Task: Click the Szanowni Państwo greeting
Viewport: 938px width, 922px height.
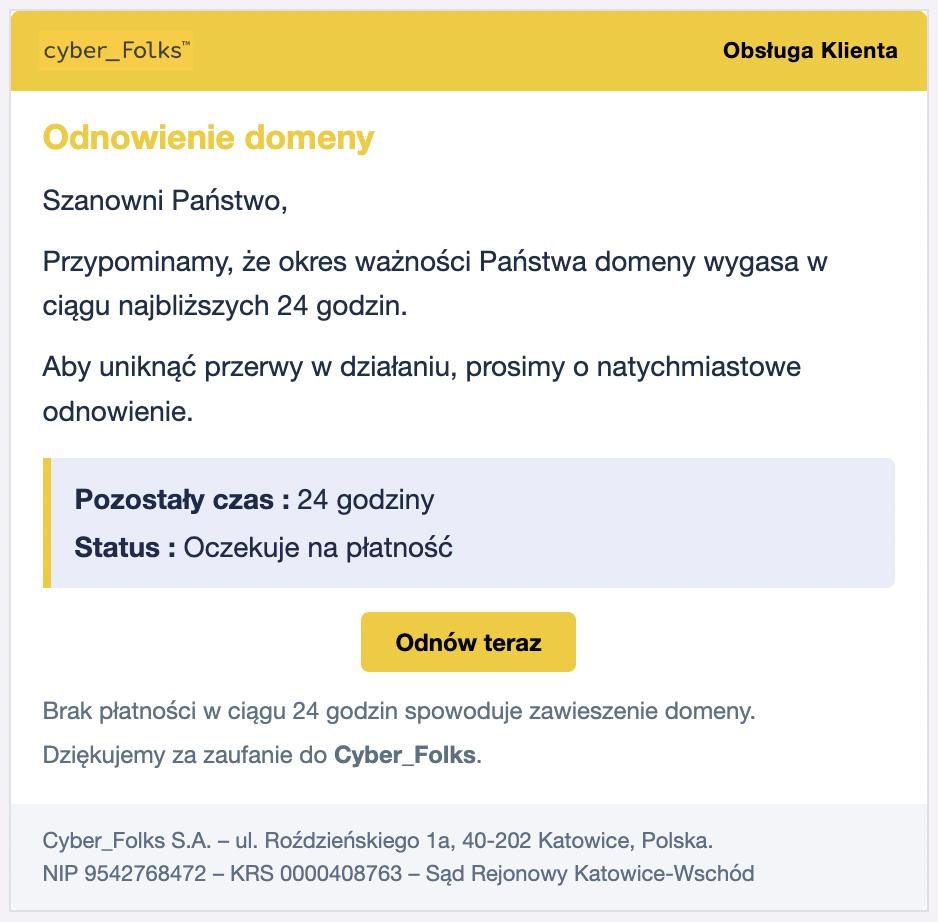Action: coord(165,200)
